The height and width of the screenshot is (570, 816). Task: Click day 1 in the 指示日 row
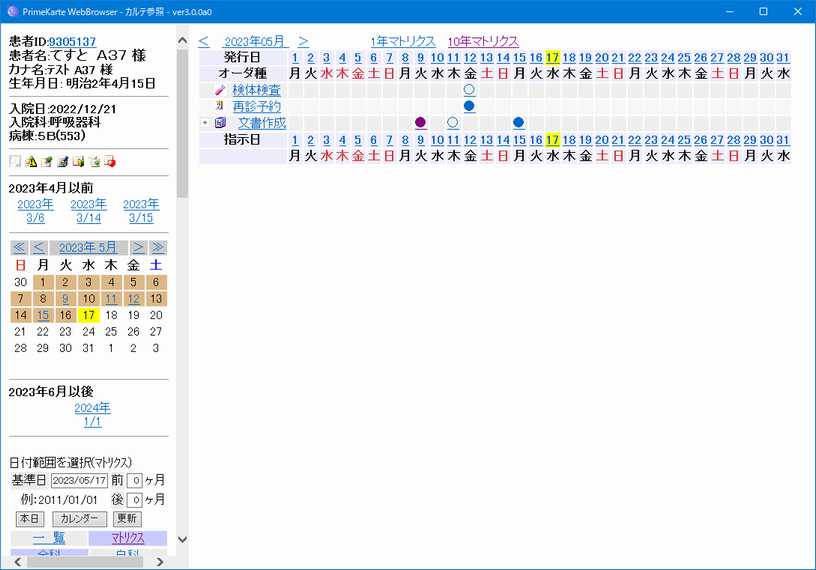tap(295, 140)
